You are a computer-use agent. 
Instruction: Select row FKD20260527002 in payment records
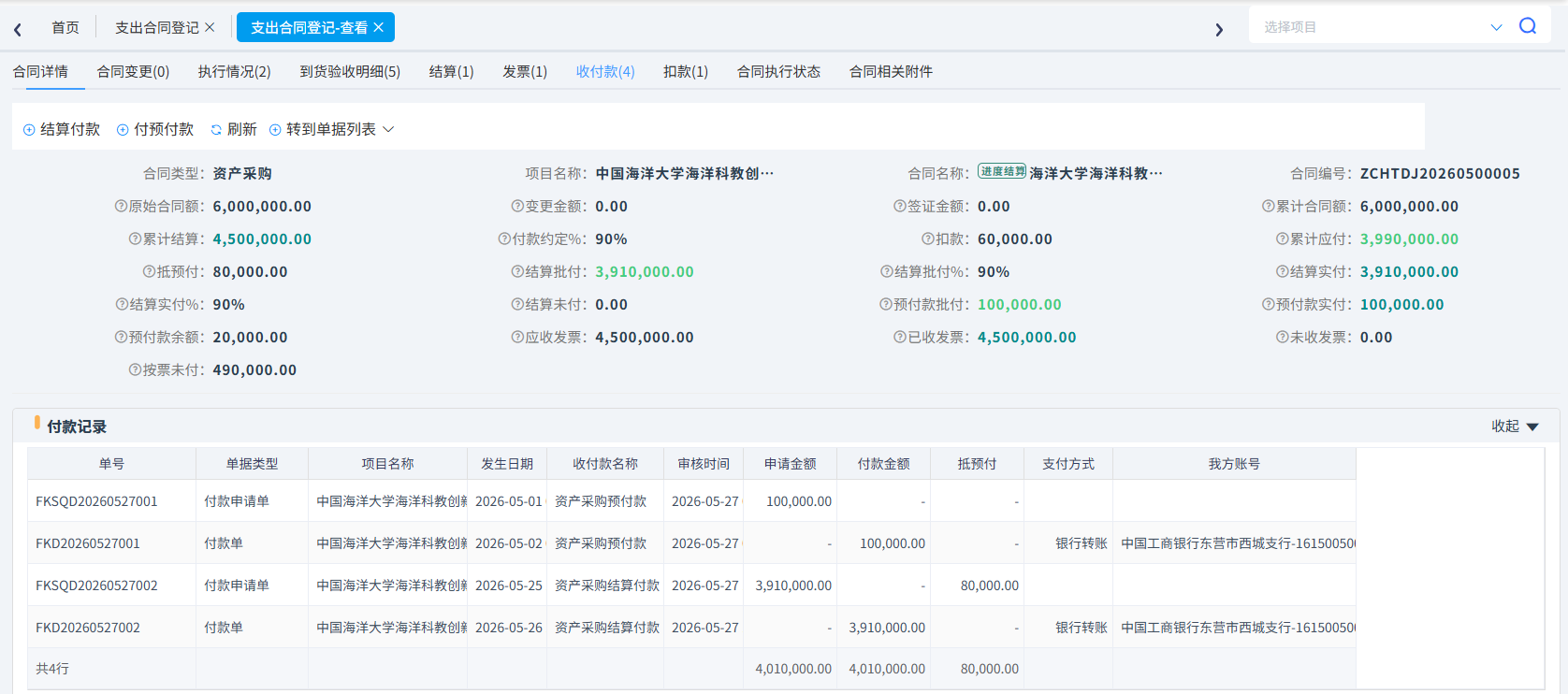[x=691, y=628]
